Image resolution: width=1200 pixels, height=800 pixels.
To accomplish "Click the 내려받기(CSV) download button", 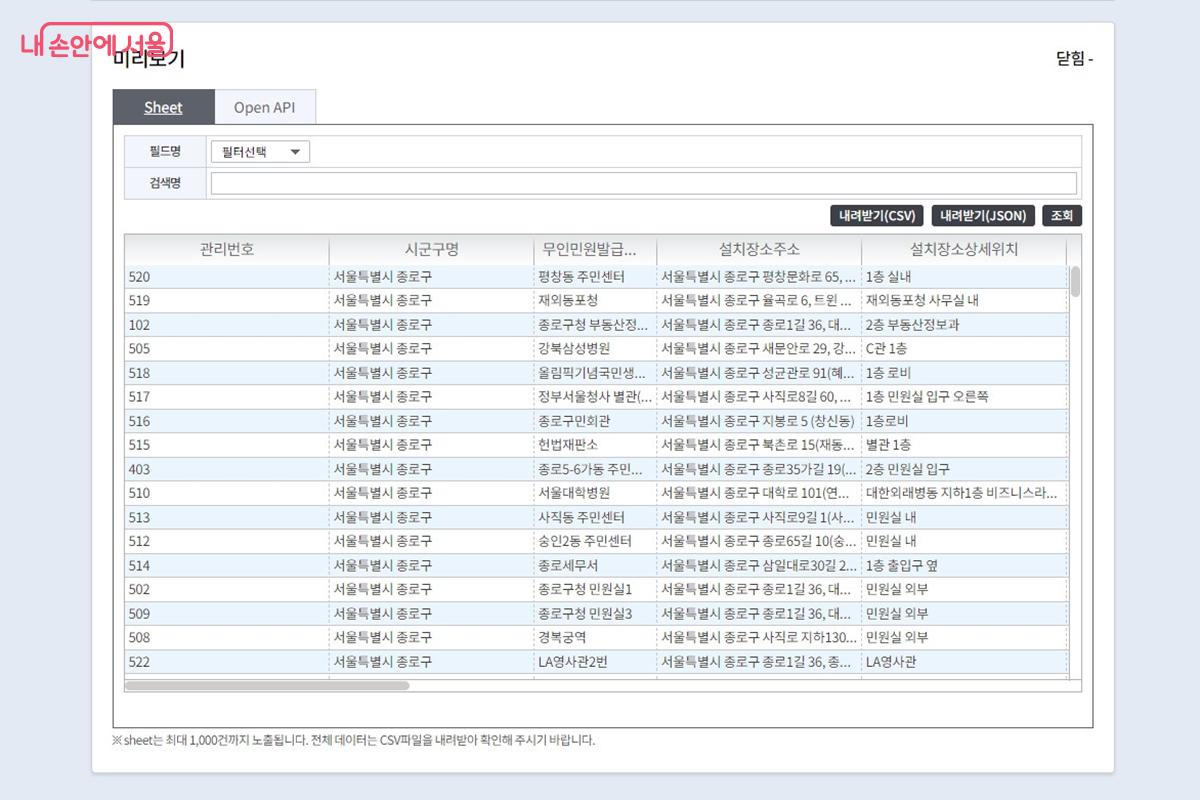I will point(877,216).
